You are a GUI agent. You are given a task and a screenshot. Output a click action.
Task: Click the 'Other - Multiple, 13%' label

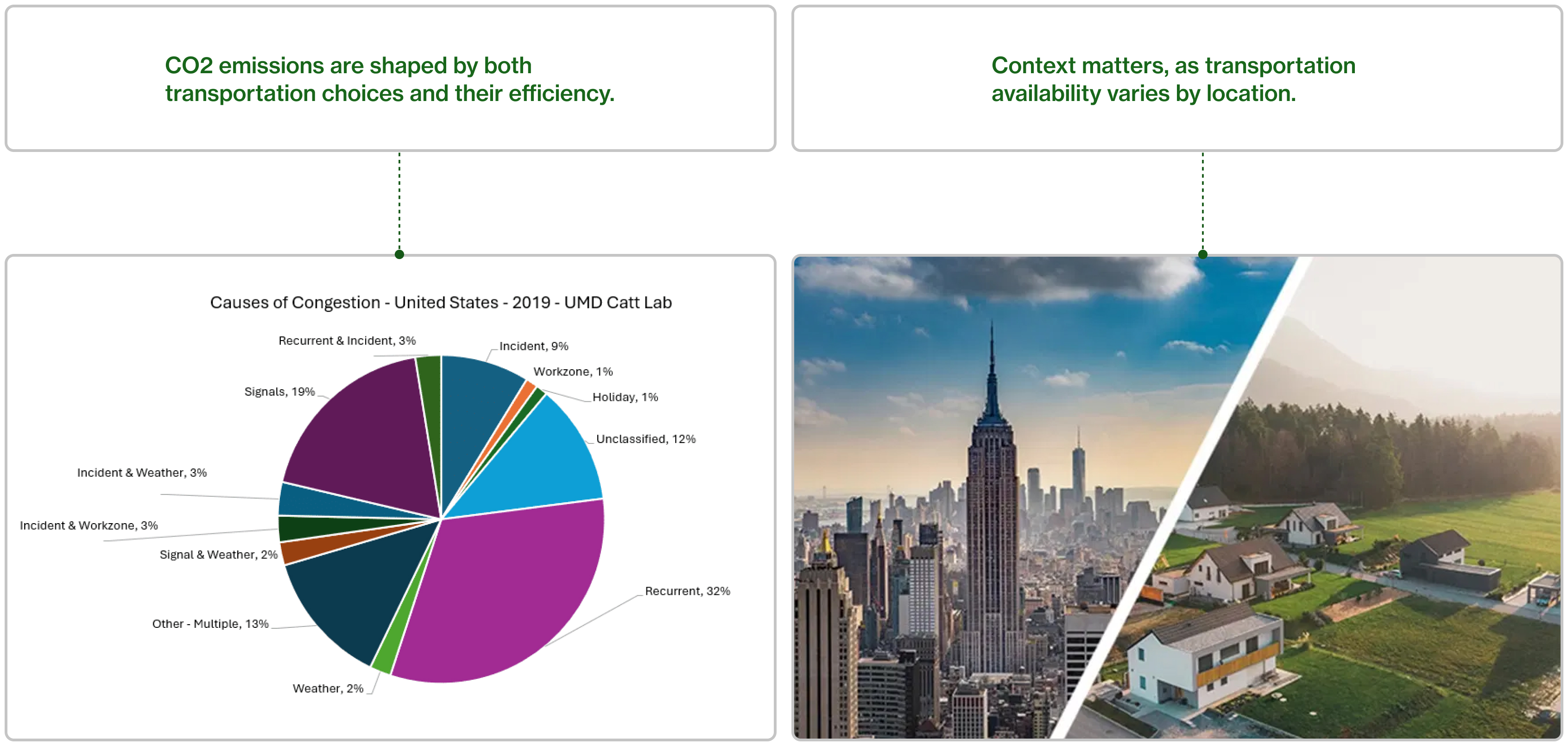pos(210,624)
